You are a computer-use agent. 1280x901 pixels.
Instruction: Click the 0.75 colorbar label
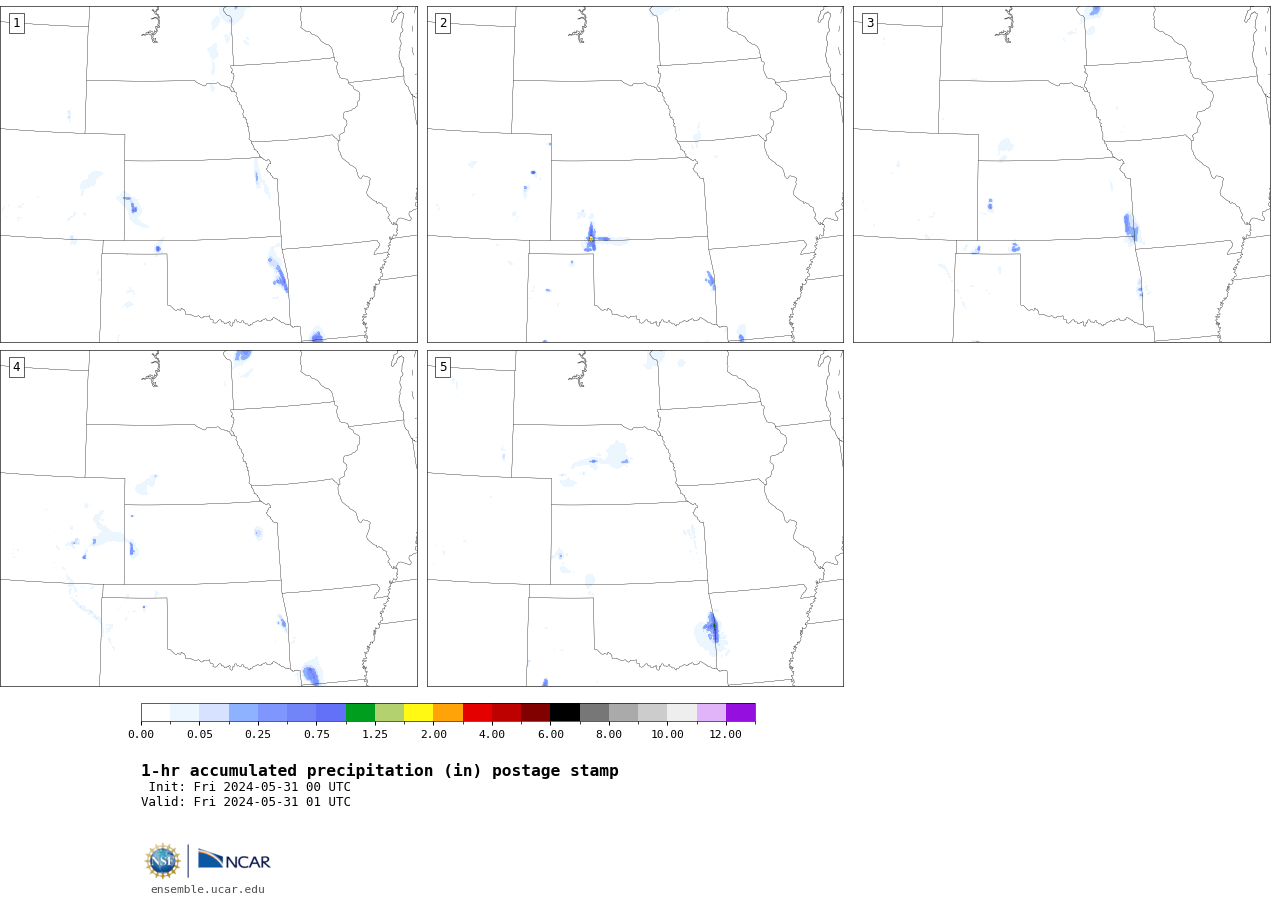pos(316,735)
